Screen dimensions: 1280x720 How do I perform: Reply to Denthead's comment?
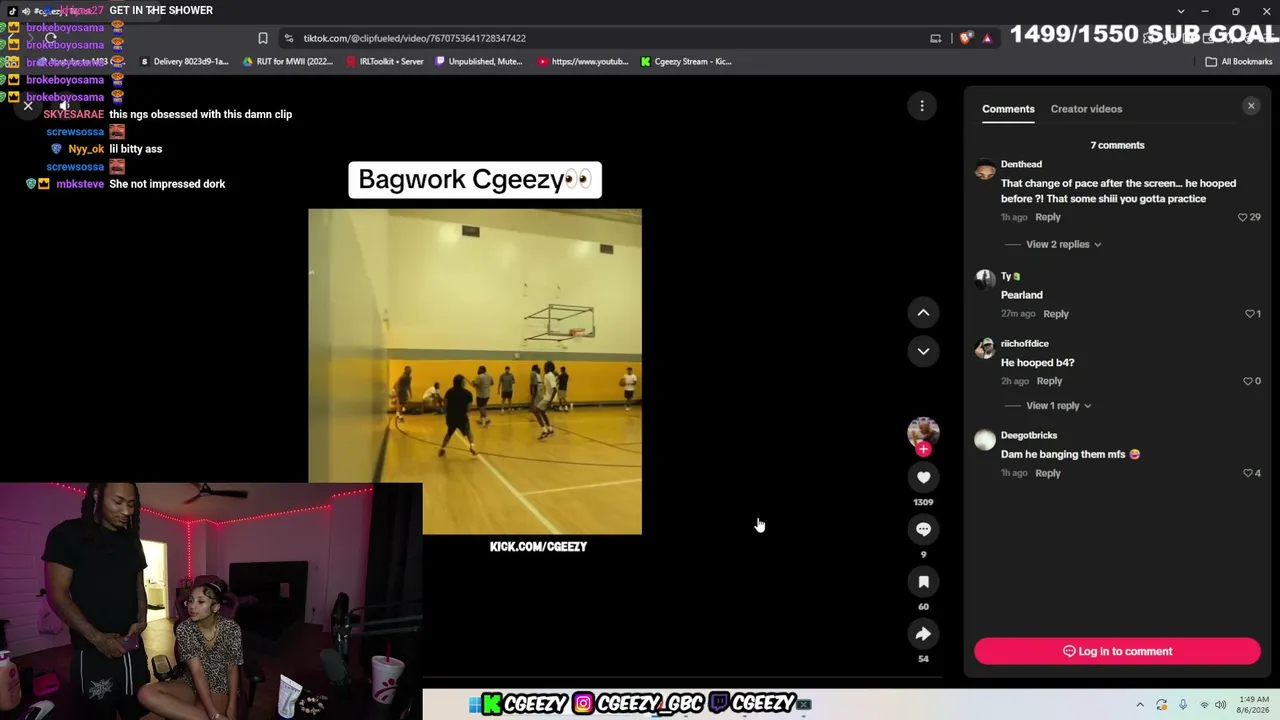tap(1048, 217)
